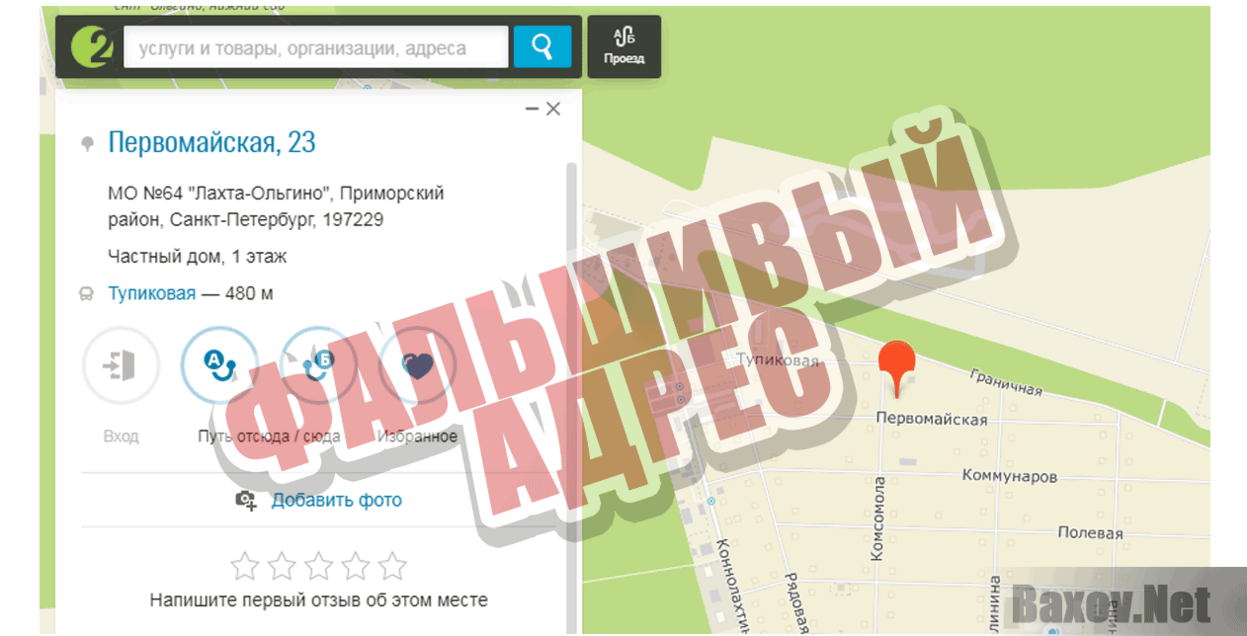Click the Комсомола street label on map
Screen dimensions: 1247x636
click(878, 518)
